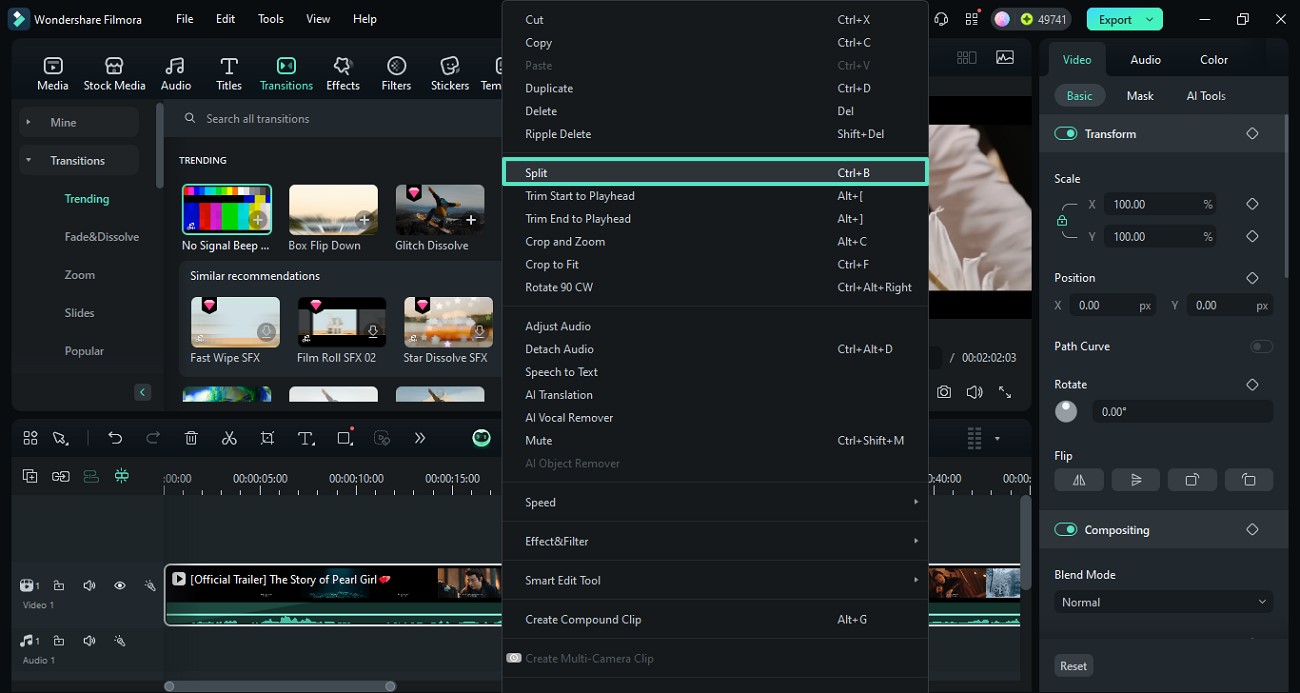Viewport: 1300px width, 693px height.
Task: Click the redo arrow in timeline toolbar
Action: (153, 438)
